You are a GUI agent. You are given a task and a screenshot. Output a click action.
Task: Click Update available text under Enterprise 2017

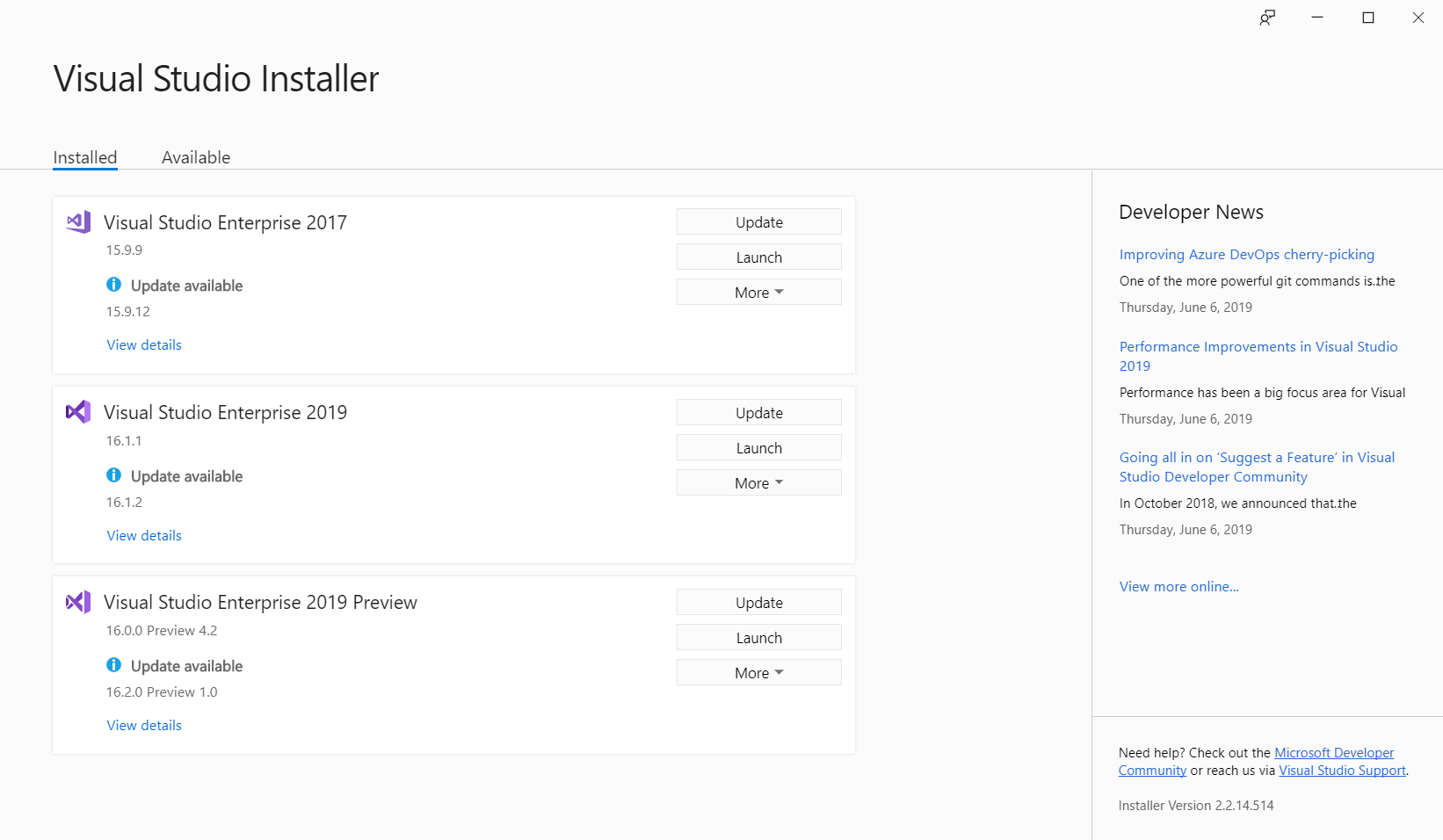[x=187, y=286]
